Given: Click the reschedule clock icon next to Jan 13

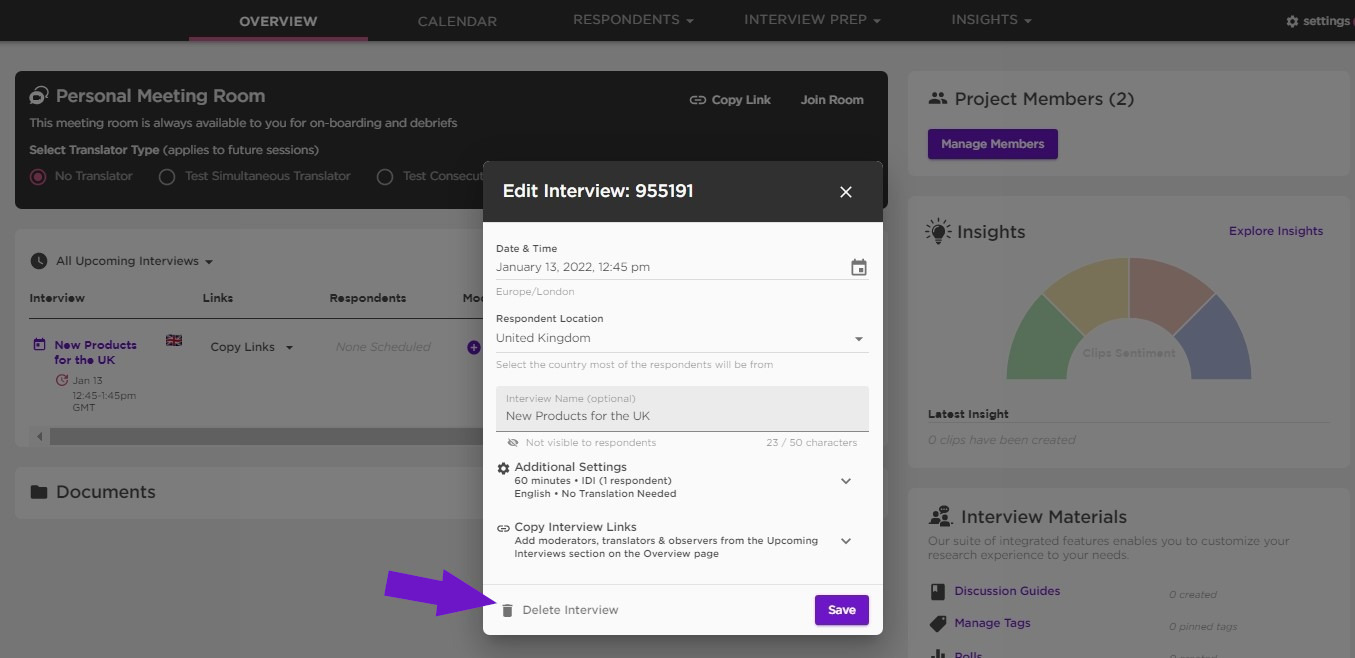Looking at the screenshot, I should [62, 380].
